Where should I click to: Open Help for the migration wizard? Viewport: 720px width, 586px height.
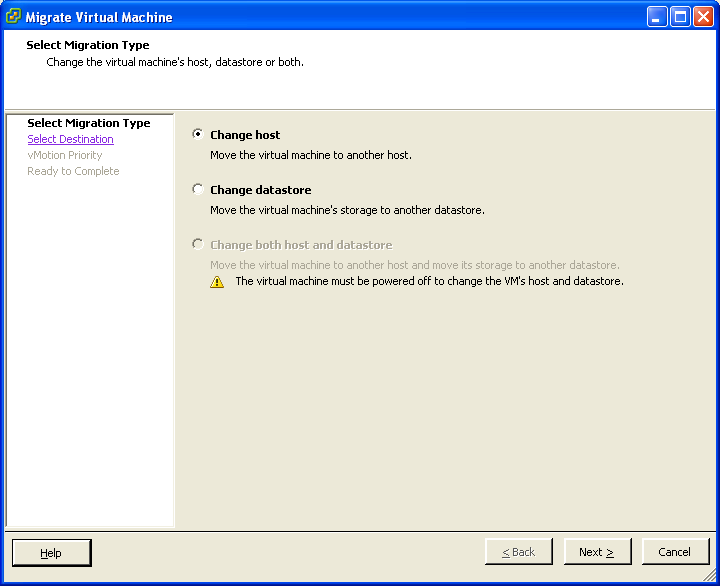tap(51, 552)
